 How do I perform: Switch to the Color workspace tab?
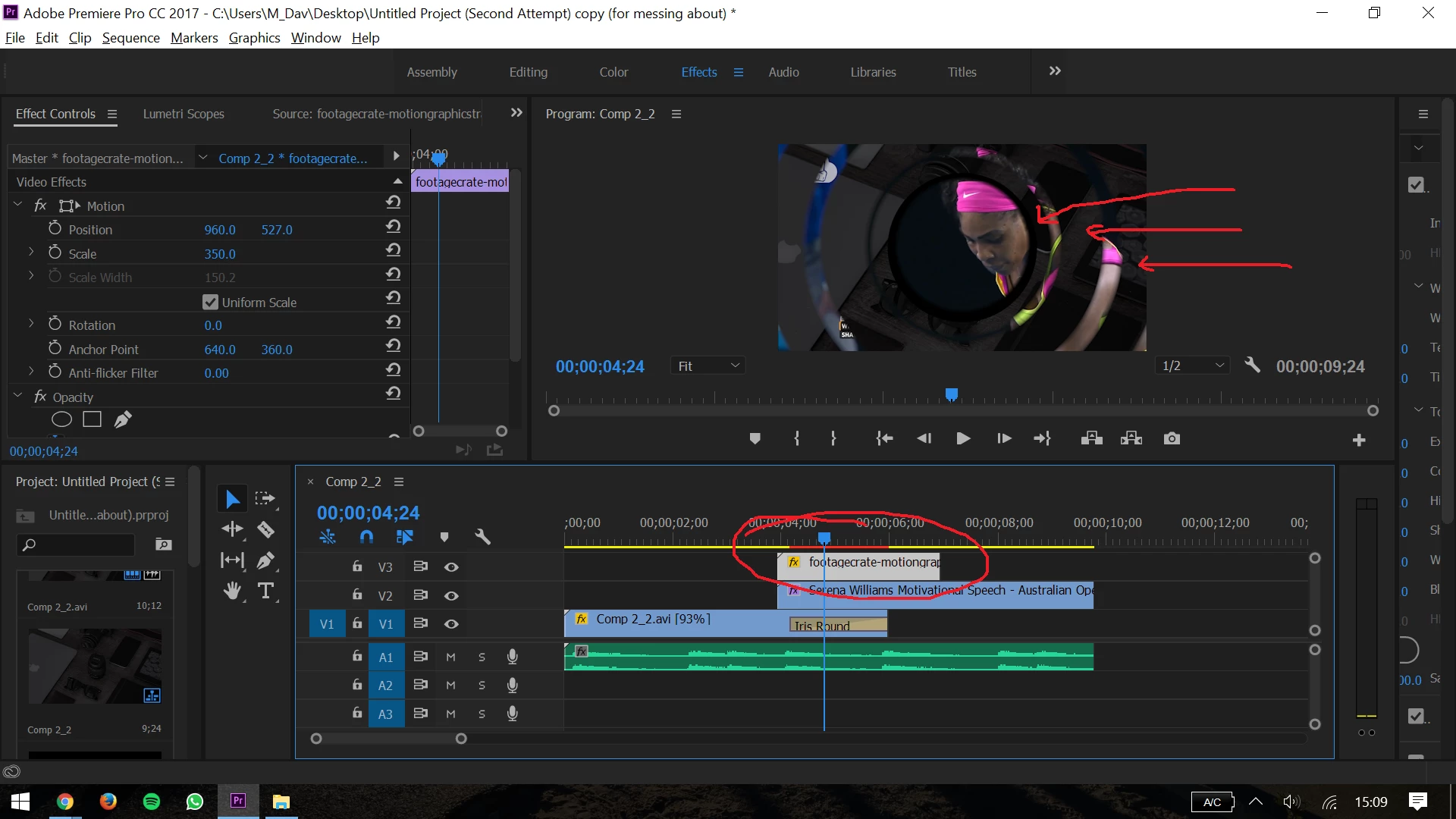(x=613, y=72)
